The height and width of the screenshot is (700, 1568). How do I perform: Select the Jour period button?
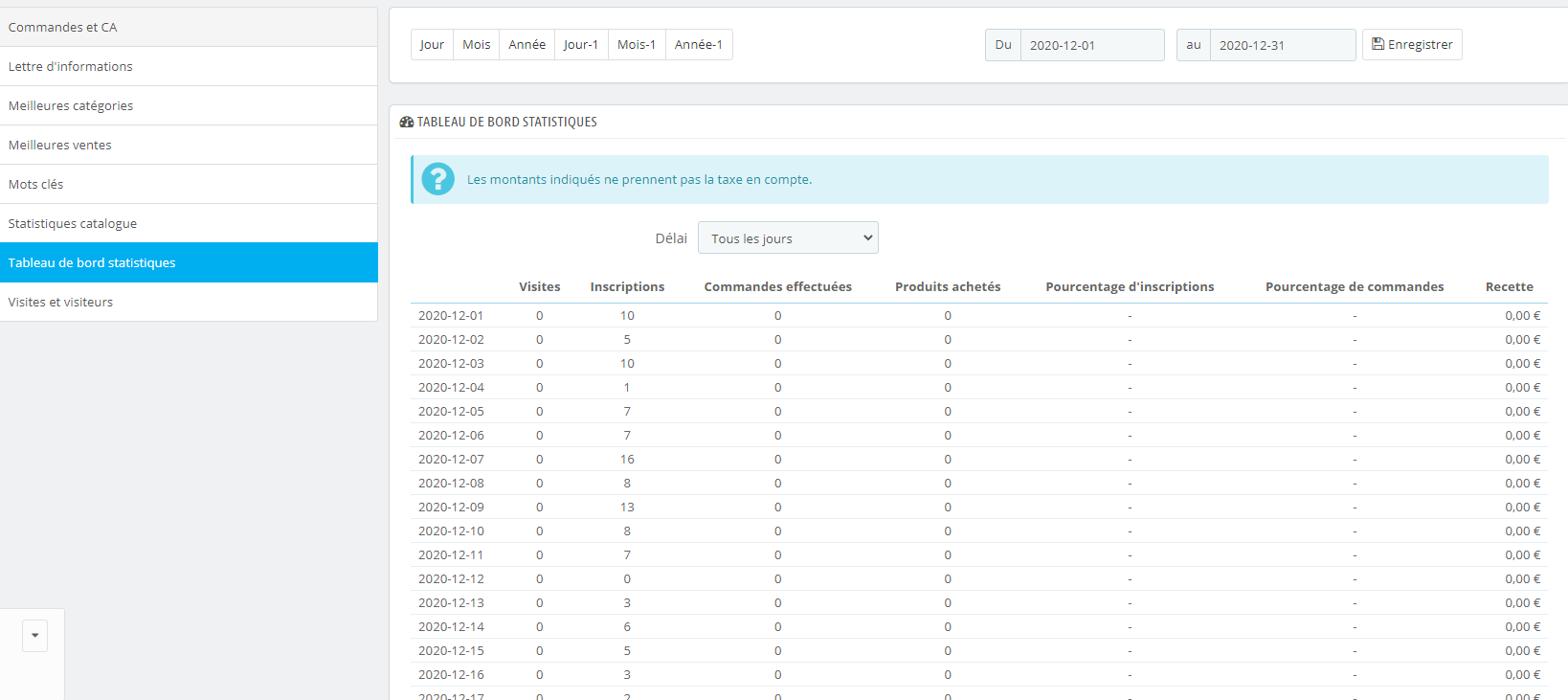click(432, 45)
